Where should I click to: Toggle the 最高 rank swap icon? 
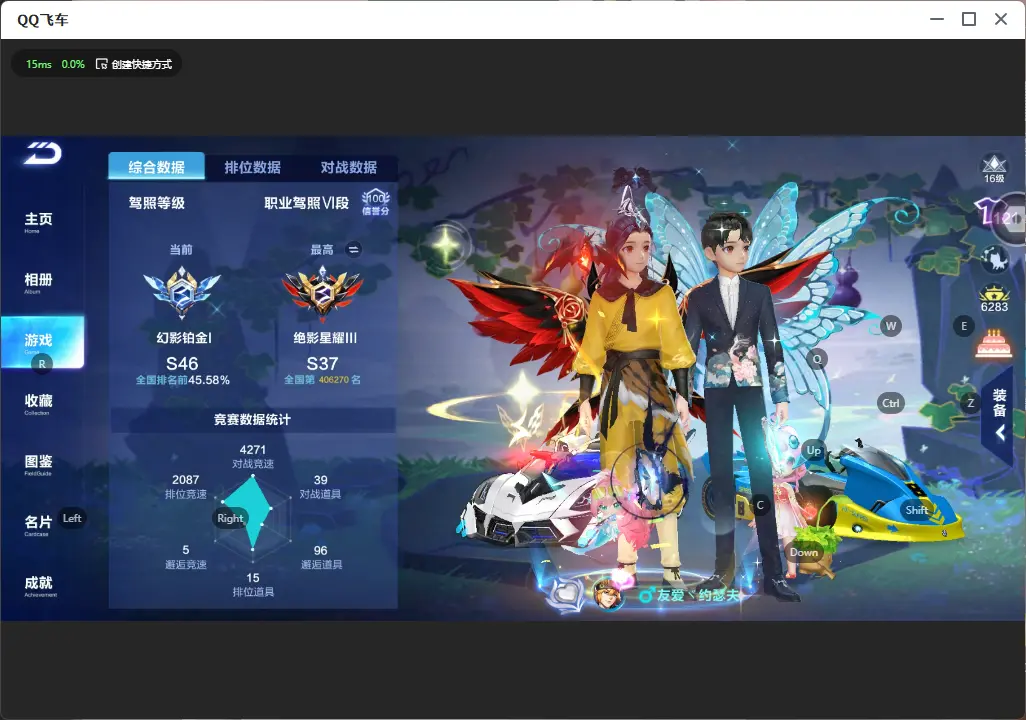tap(353, 249)
